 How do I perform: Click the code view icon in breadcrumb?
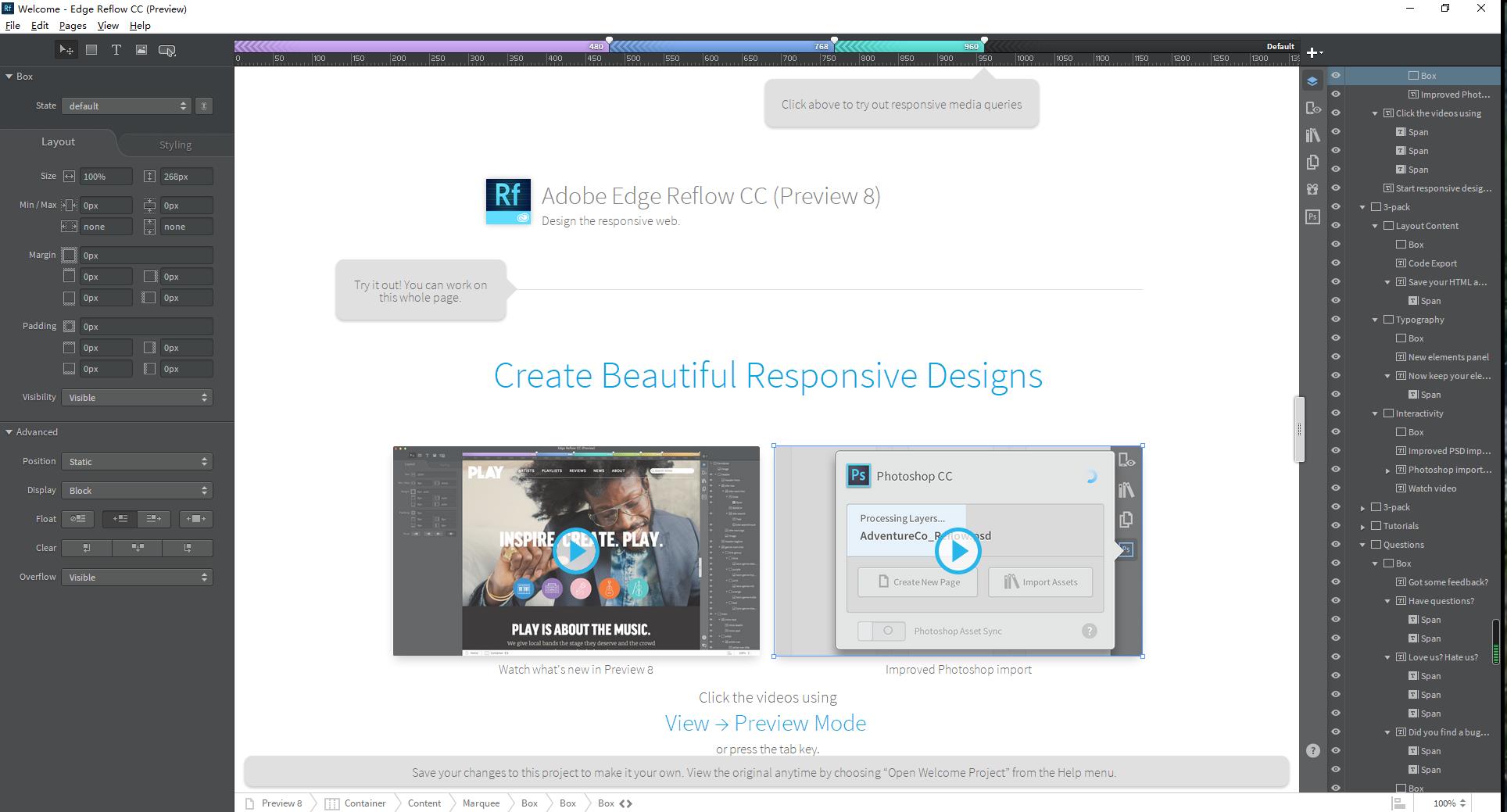(x=626, y=803)
